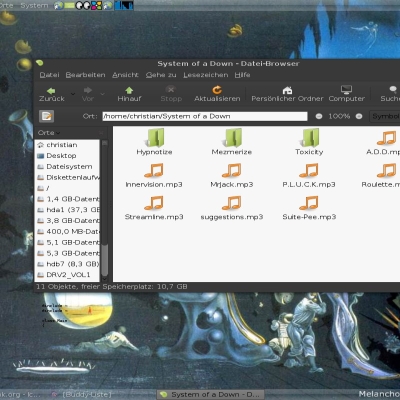Open the Gehe zu menu
Screen dimensions: 400x400
point(161,75)
